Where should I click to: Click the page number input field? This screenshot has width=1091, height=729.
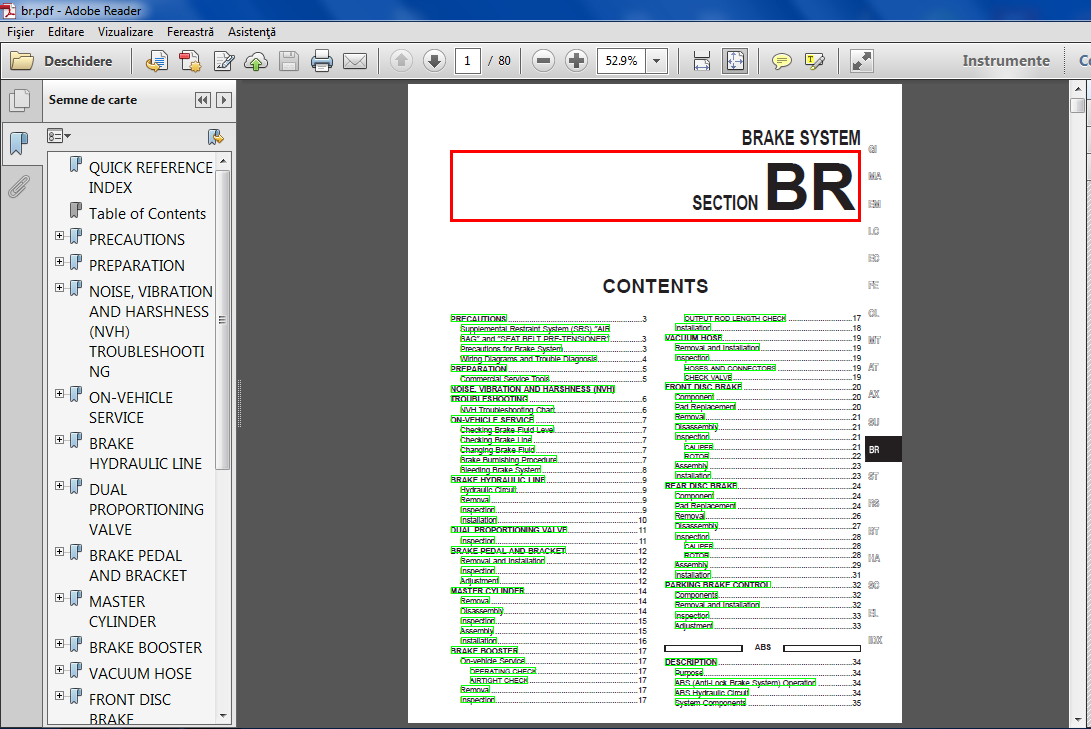[x=468, y=61]
